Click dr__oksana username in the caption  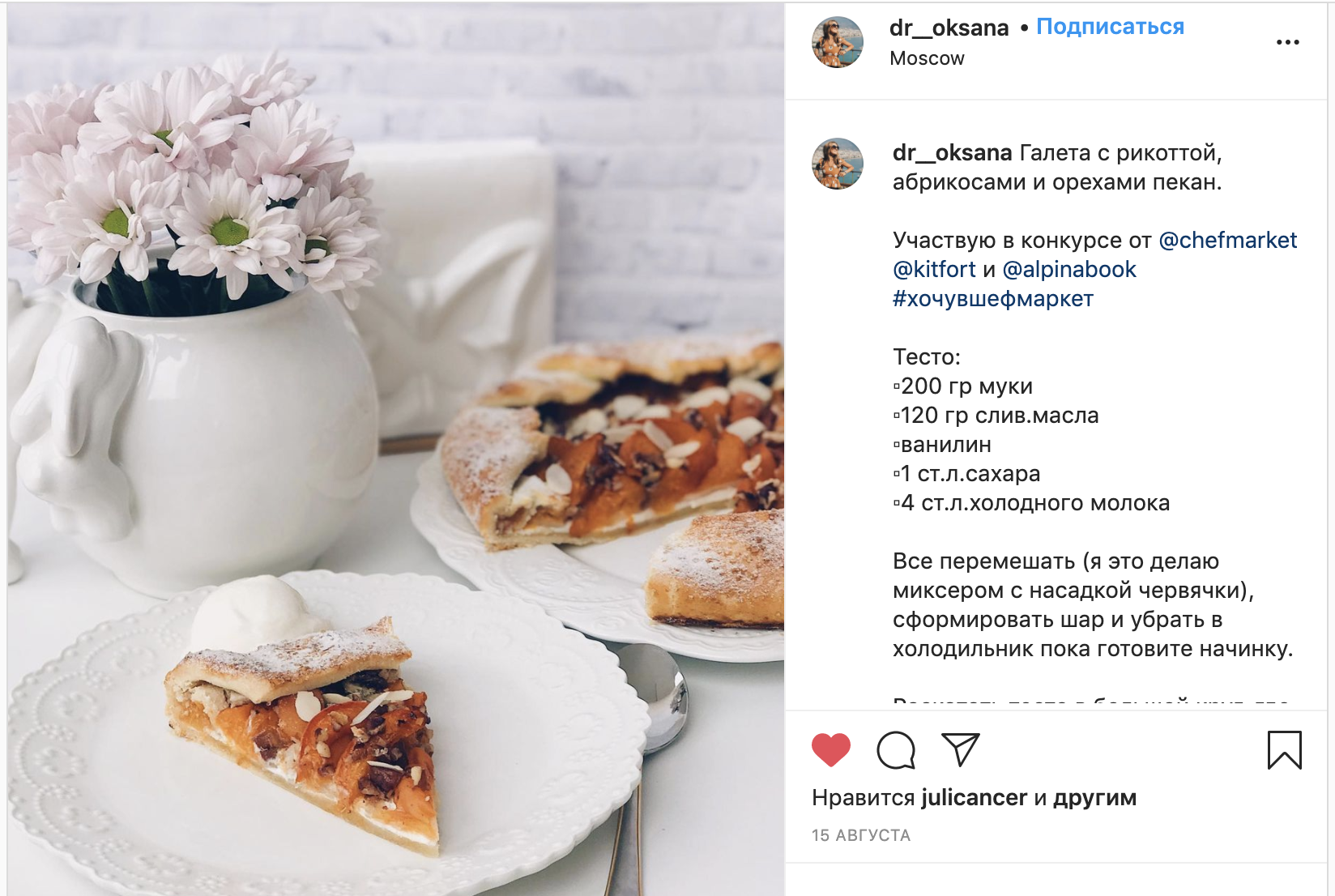click(952, 153)
